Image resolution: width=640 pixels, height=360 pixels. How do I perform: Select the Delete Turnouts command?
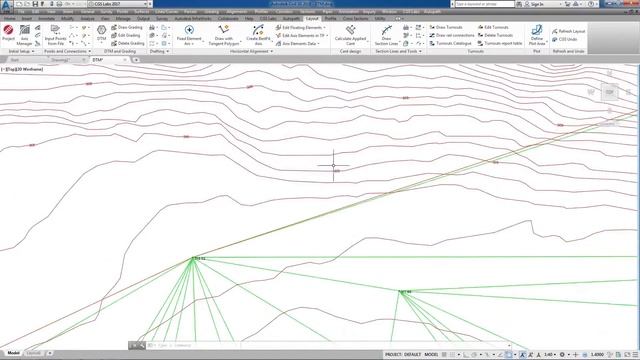click(x=495, y=36)
